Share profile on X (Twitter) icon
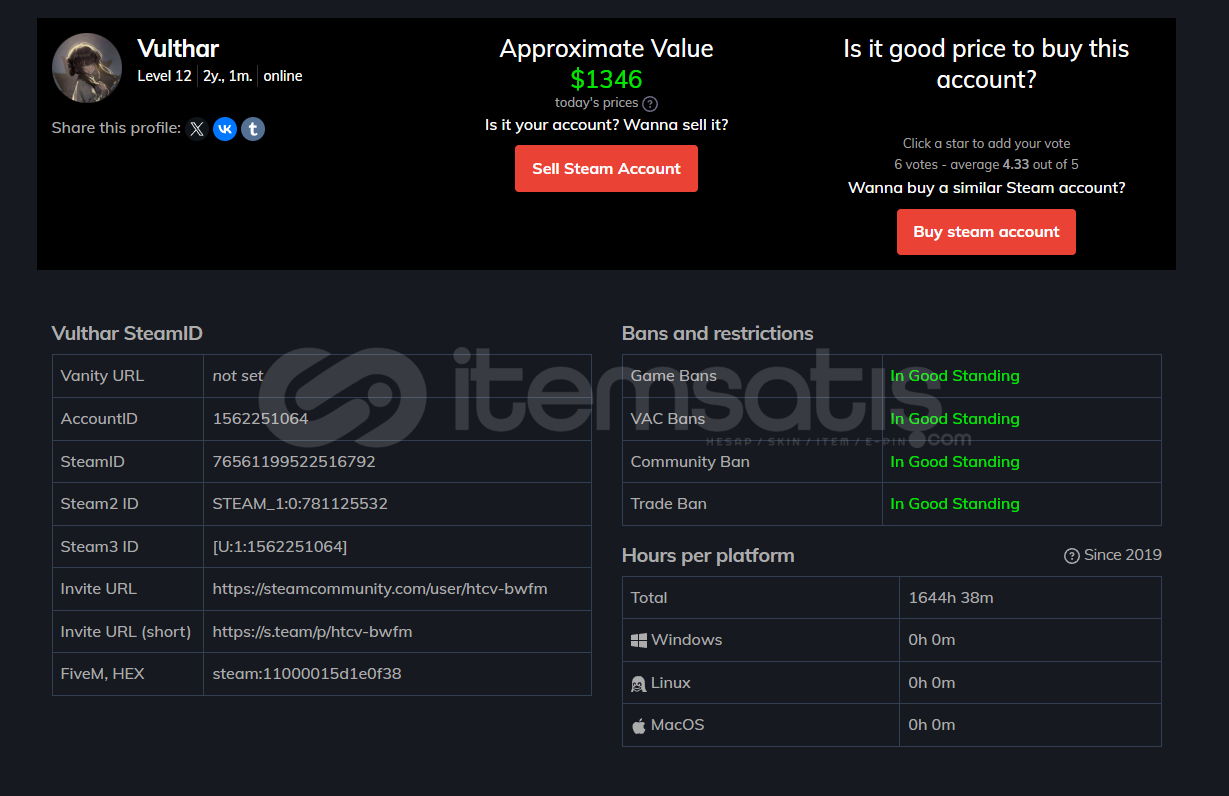 click(197, 129)
